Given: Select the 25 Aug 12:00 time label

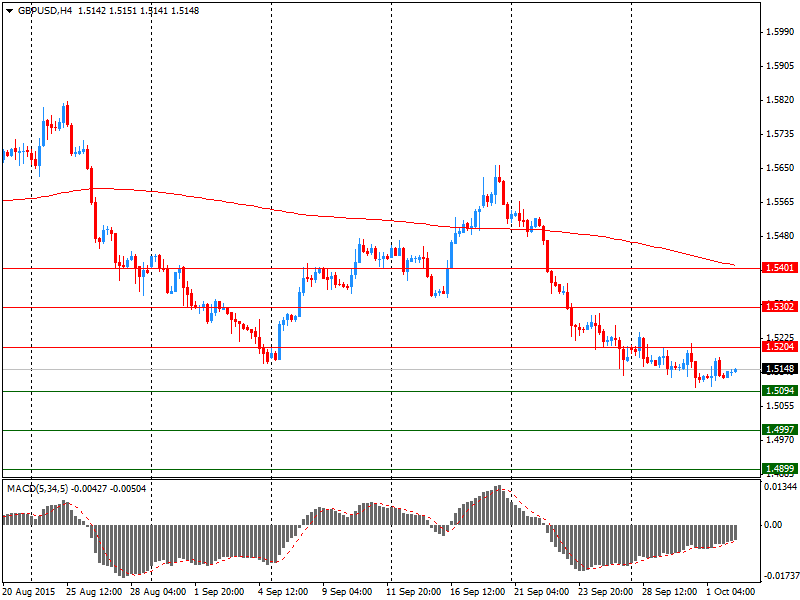Looking at the screenshot, I should (94, 592).
